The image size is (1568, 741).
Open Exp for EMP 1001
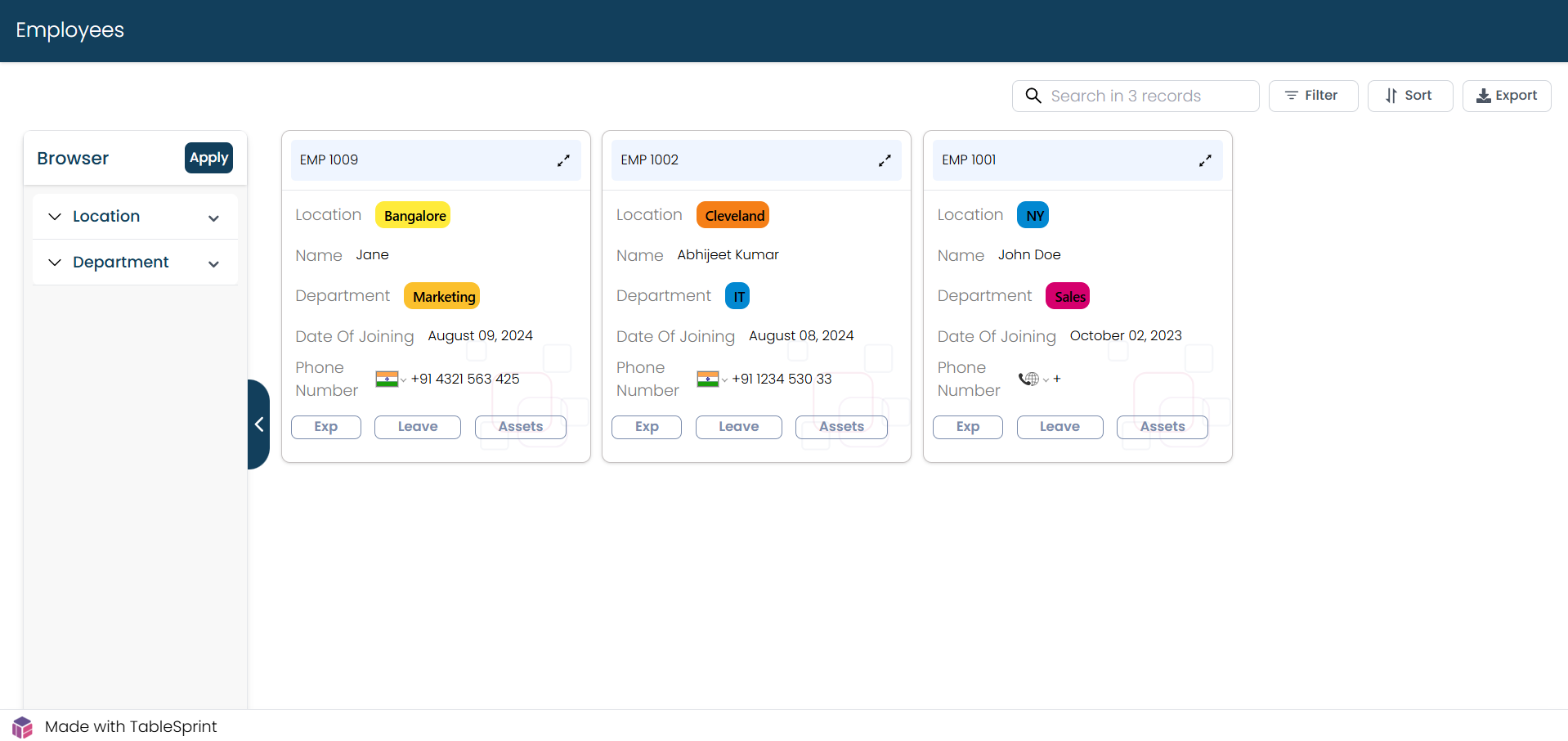(x=967, y=427)
